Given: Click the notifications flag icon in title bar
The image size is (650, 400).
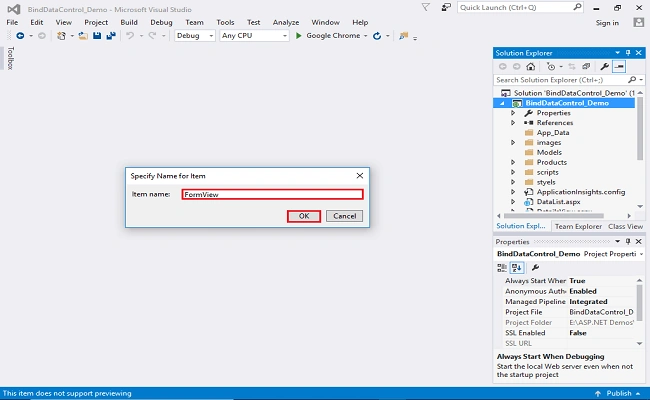Looking at the screenshot, I should point(426,7).
